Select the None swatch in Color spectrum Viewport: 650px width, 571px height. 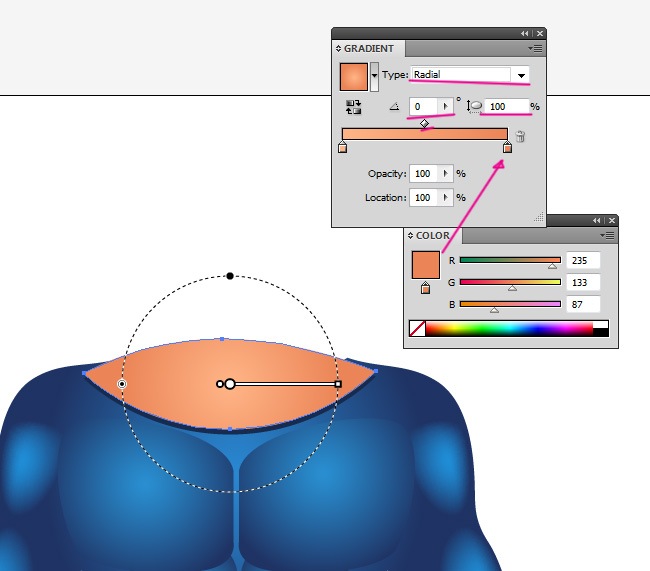pyautogui.click(x=417, y=328)
